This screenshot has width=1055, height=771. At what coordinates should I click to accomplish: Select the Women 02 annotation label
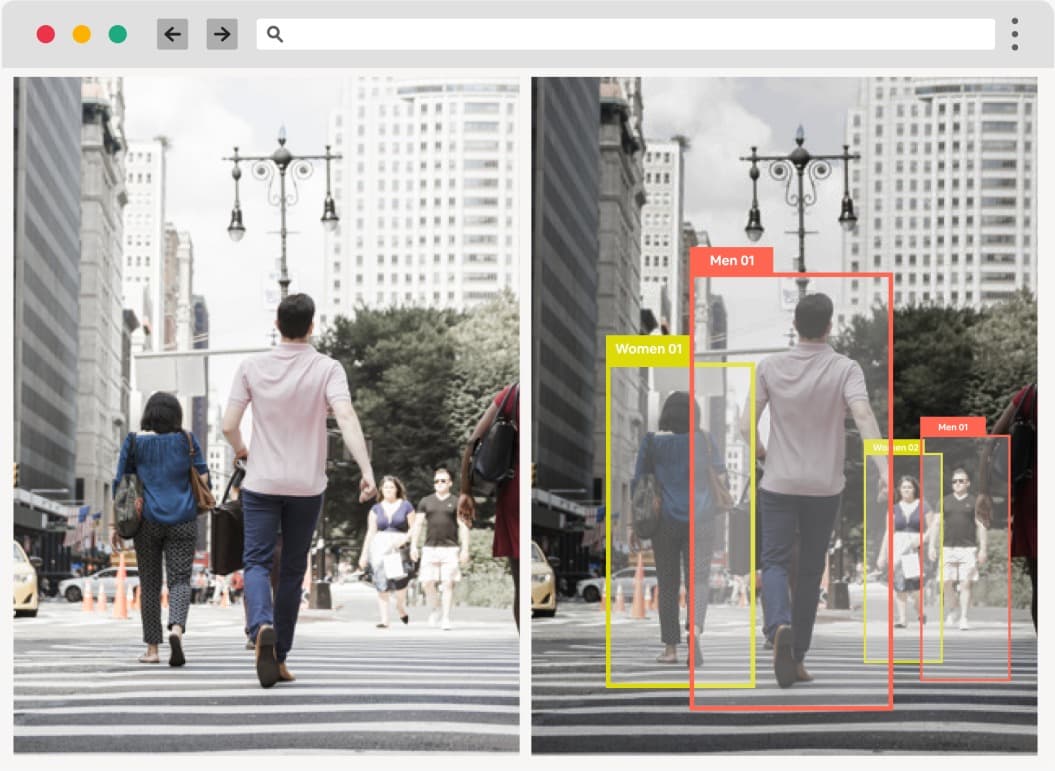click(896, 447)
